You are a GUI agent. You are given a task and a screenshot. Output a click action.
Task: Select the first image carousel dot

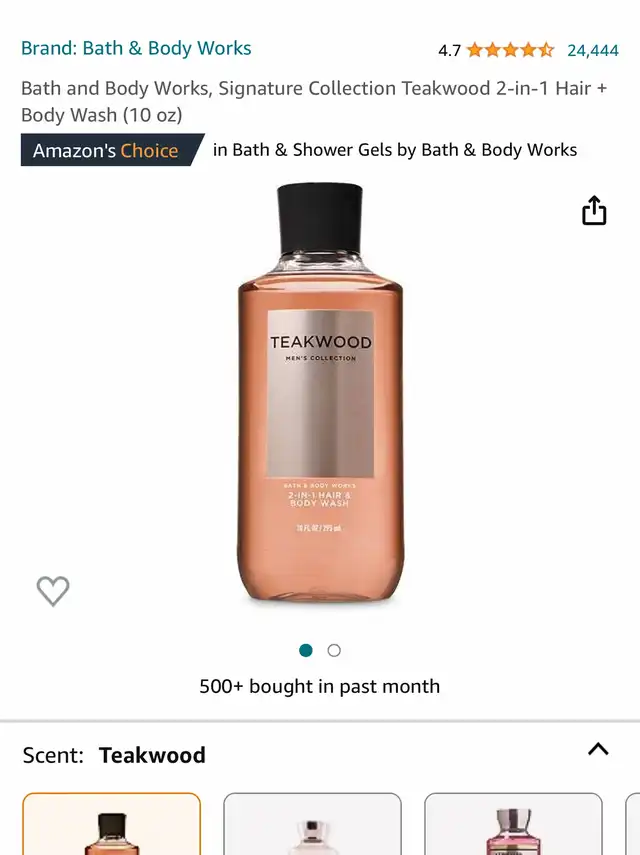[x=306, y=650]
